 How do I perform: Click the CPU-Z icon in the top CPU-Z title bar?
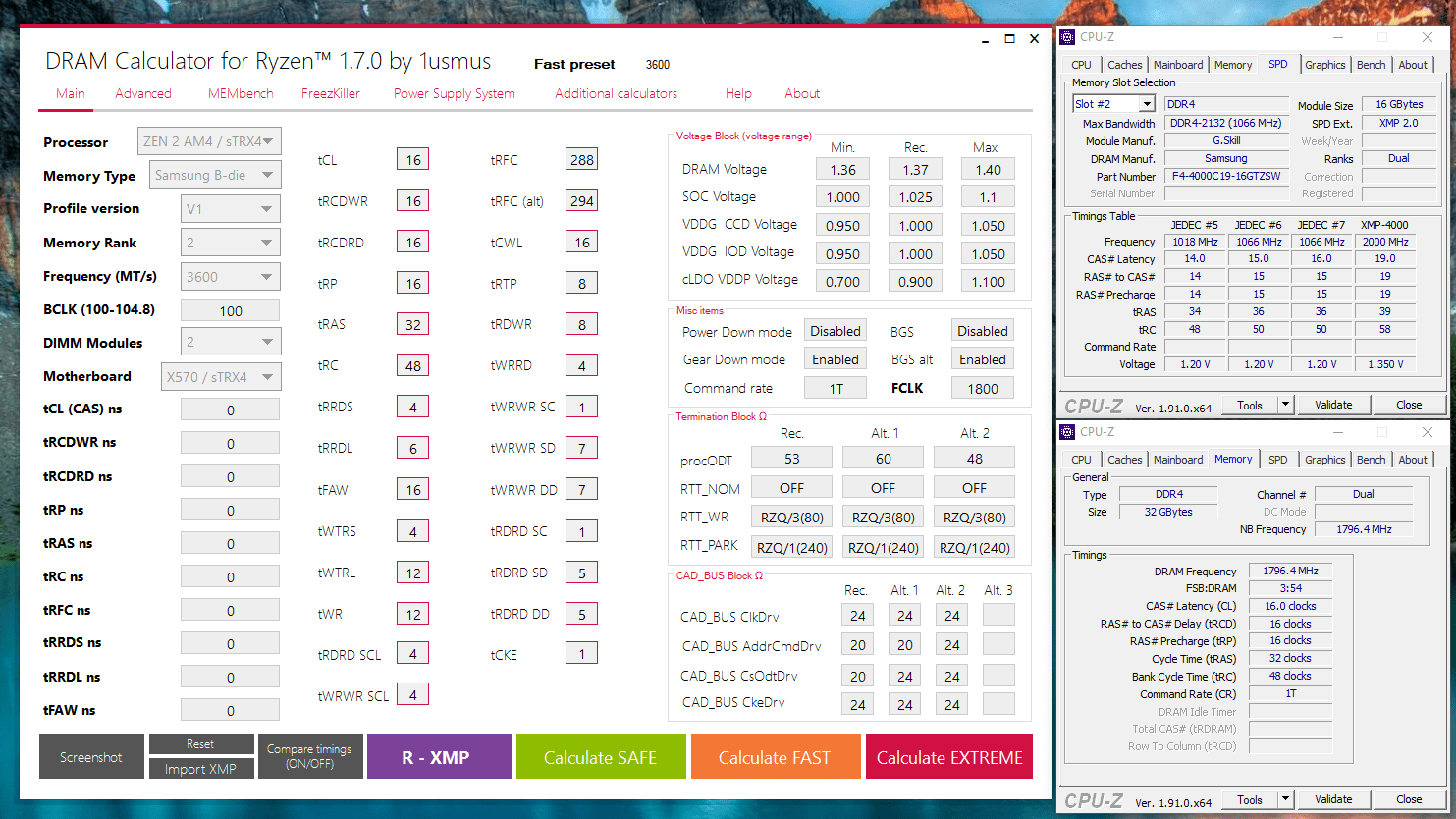tap(1068, 37)
